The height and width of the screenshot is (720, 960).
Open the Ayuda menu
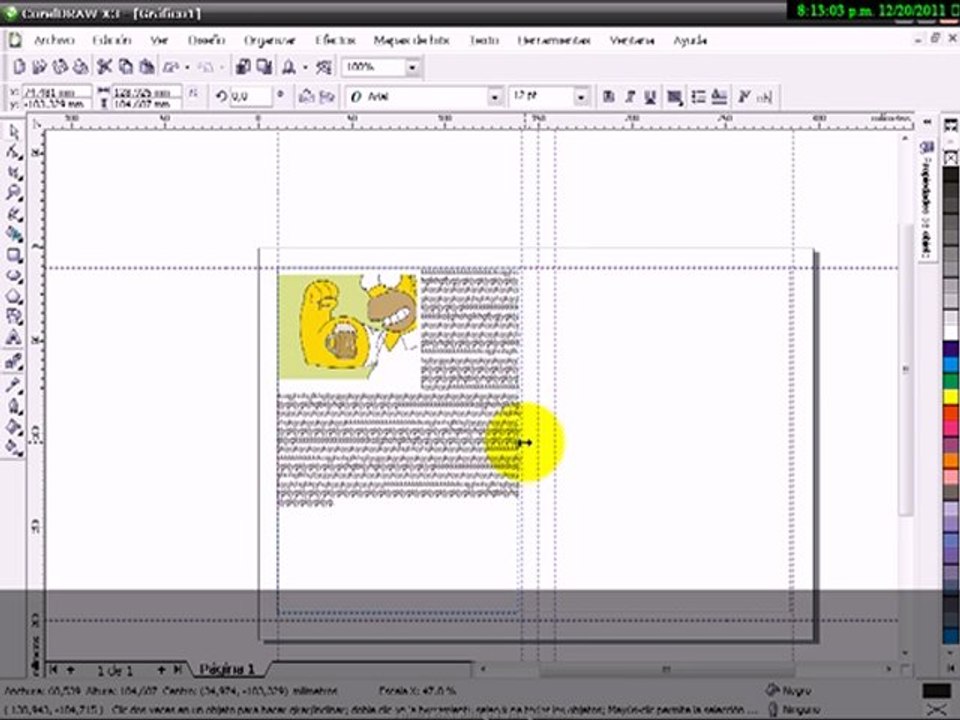tap(690, 40)
